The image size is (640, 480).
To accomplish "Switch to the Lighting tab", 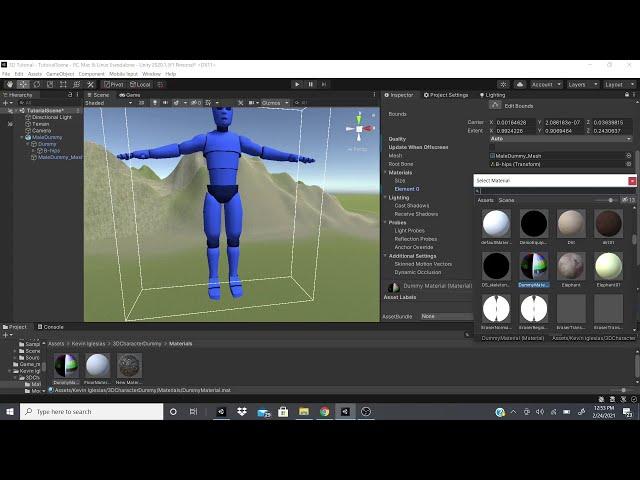I will point(492,95).
